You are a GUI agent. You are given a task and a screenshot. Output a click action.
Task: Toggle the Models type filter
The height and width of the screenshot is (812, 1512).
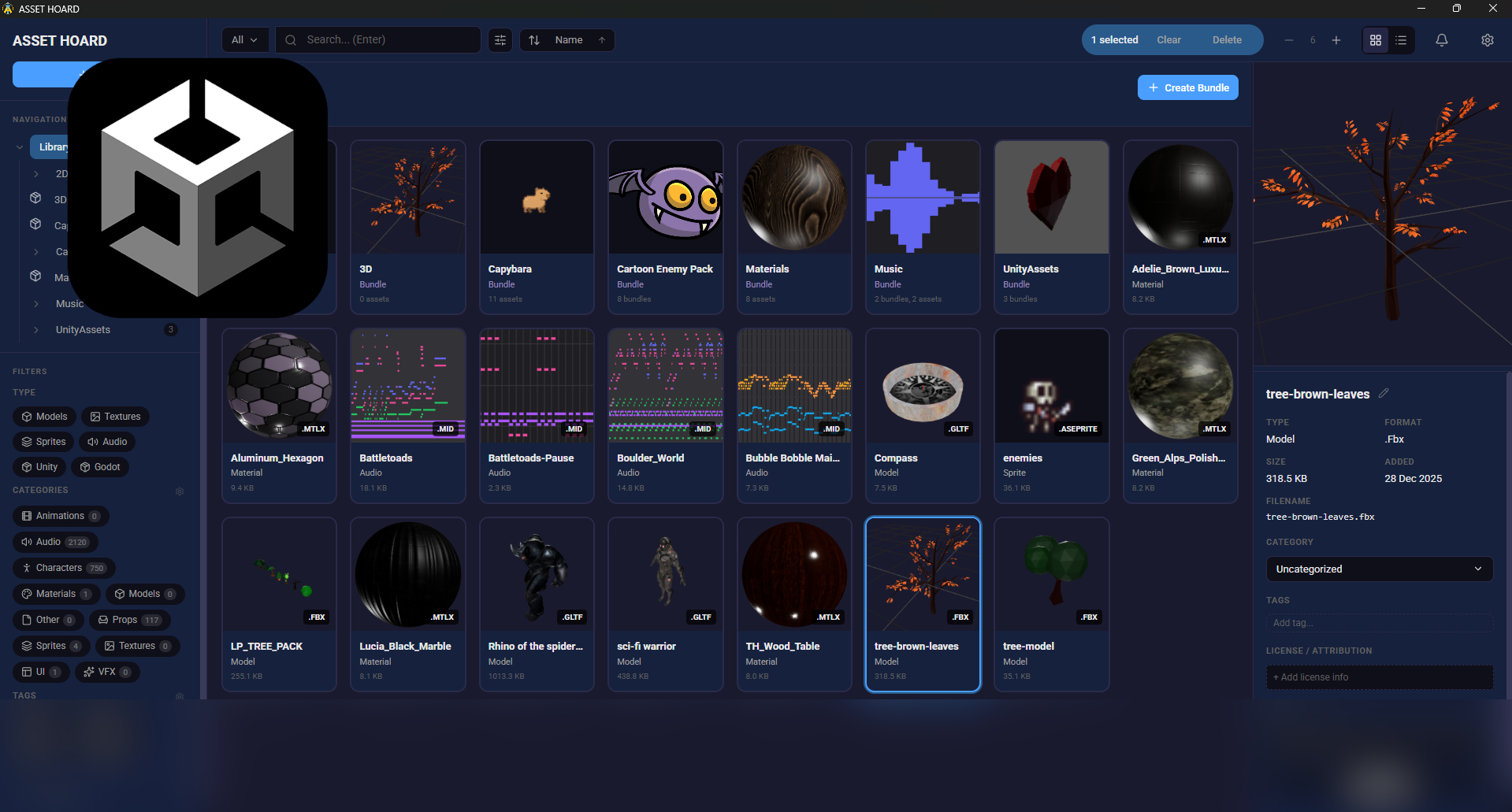44,417
